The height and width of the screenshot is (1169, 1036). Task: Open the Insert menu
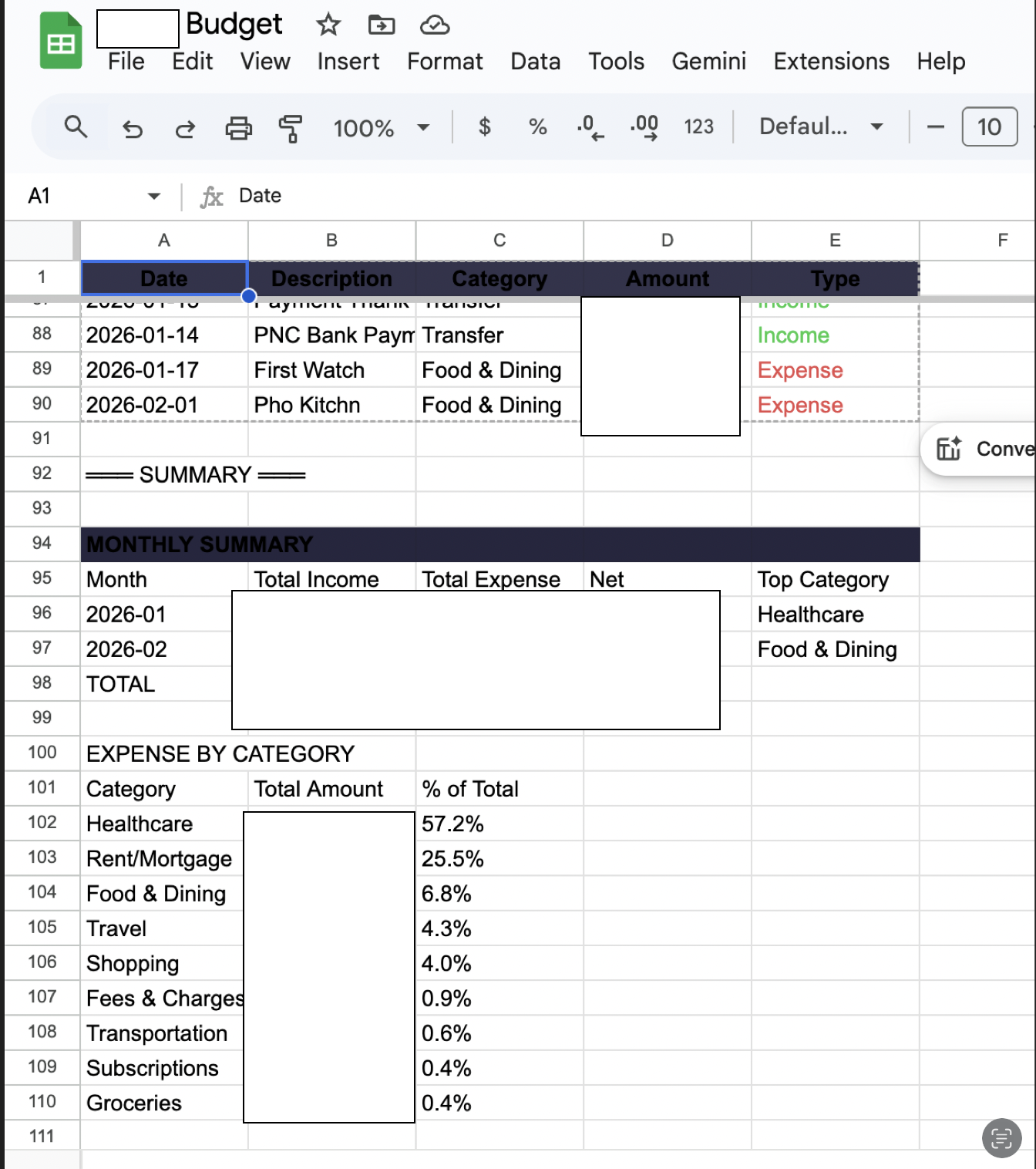coord(348,61)
